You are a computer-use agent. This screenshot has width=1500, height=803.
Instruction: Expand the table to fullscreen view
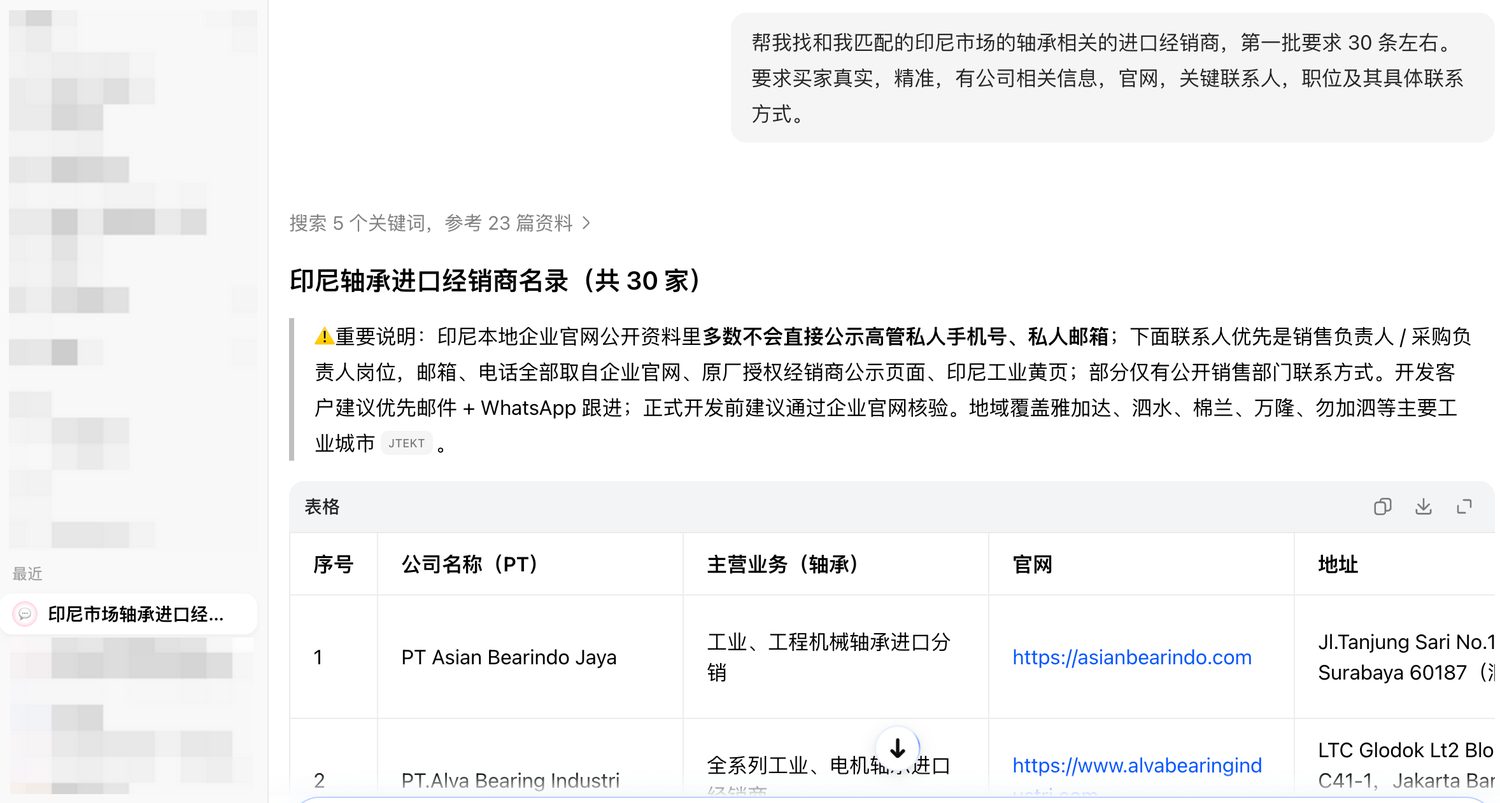(x=1464, y=507)
